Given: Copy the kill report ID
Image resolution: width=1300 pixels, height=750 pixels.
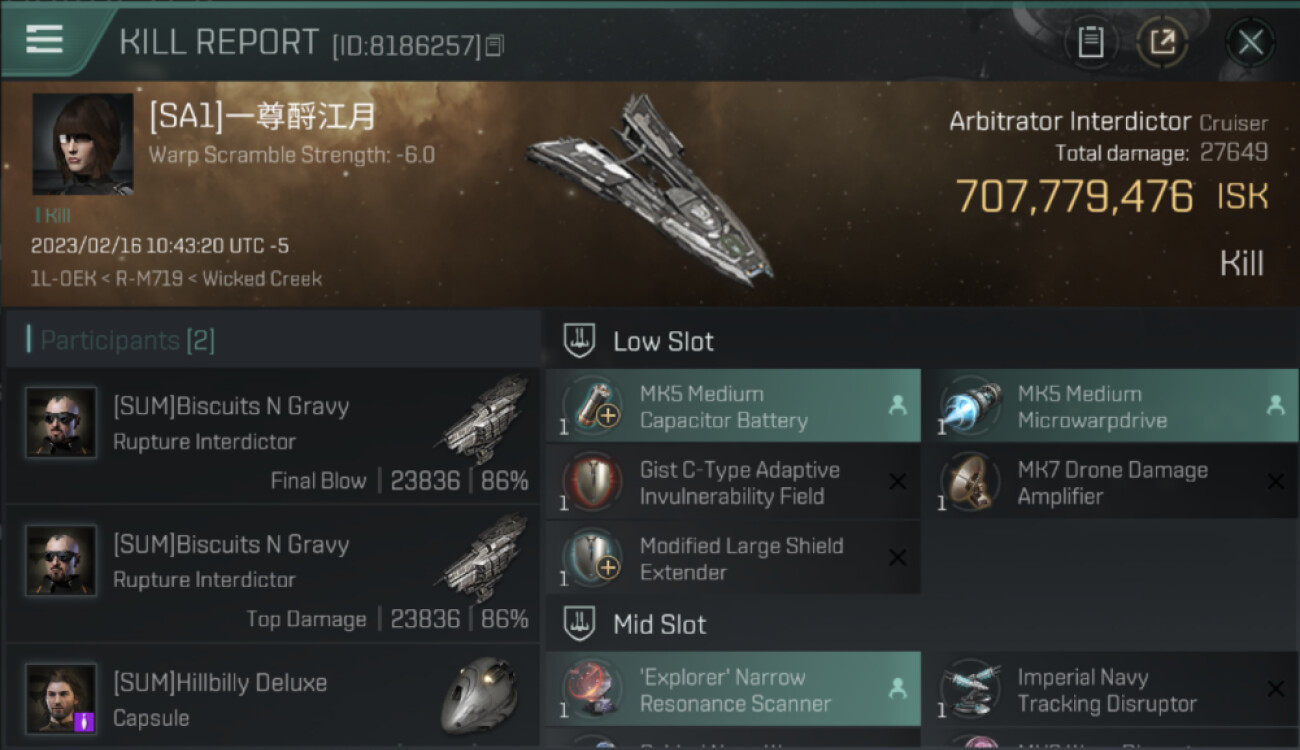Looking at the screenshot, I should pyautogui.click(x=496, y=46).
